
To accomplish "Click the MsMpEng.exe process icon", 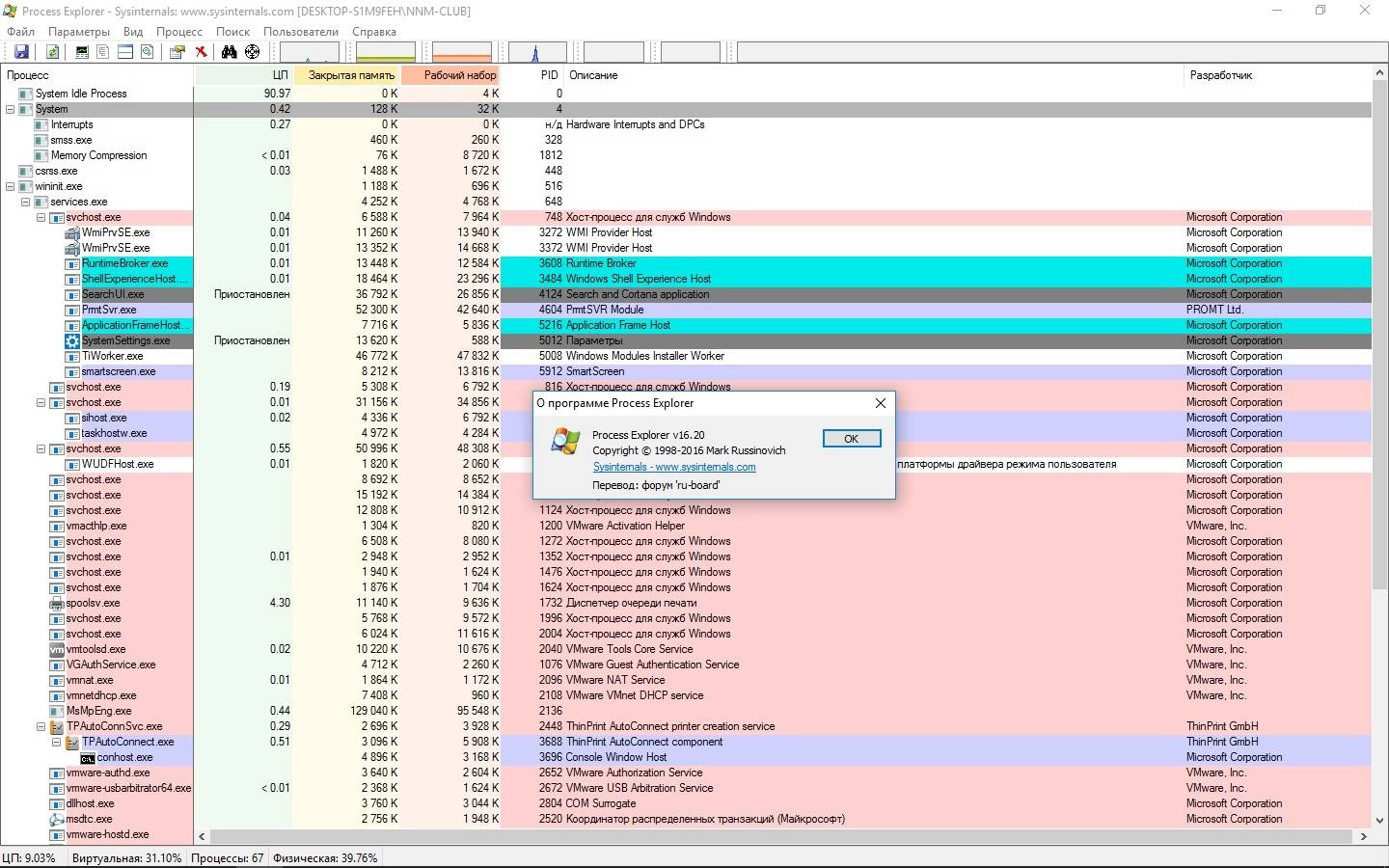I will pyautogui.click(x=57, y=711).
